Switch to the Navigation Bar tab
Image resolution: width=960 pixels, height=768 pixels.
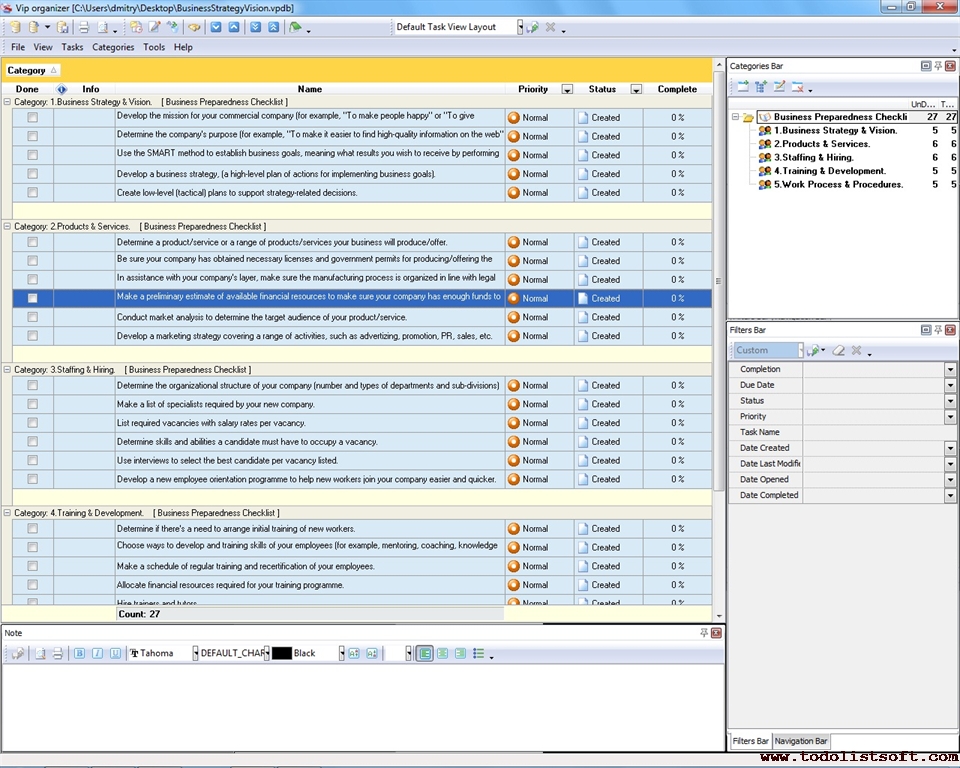801,741
